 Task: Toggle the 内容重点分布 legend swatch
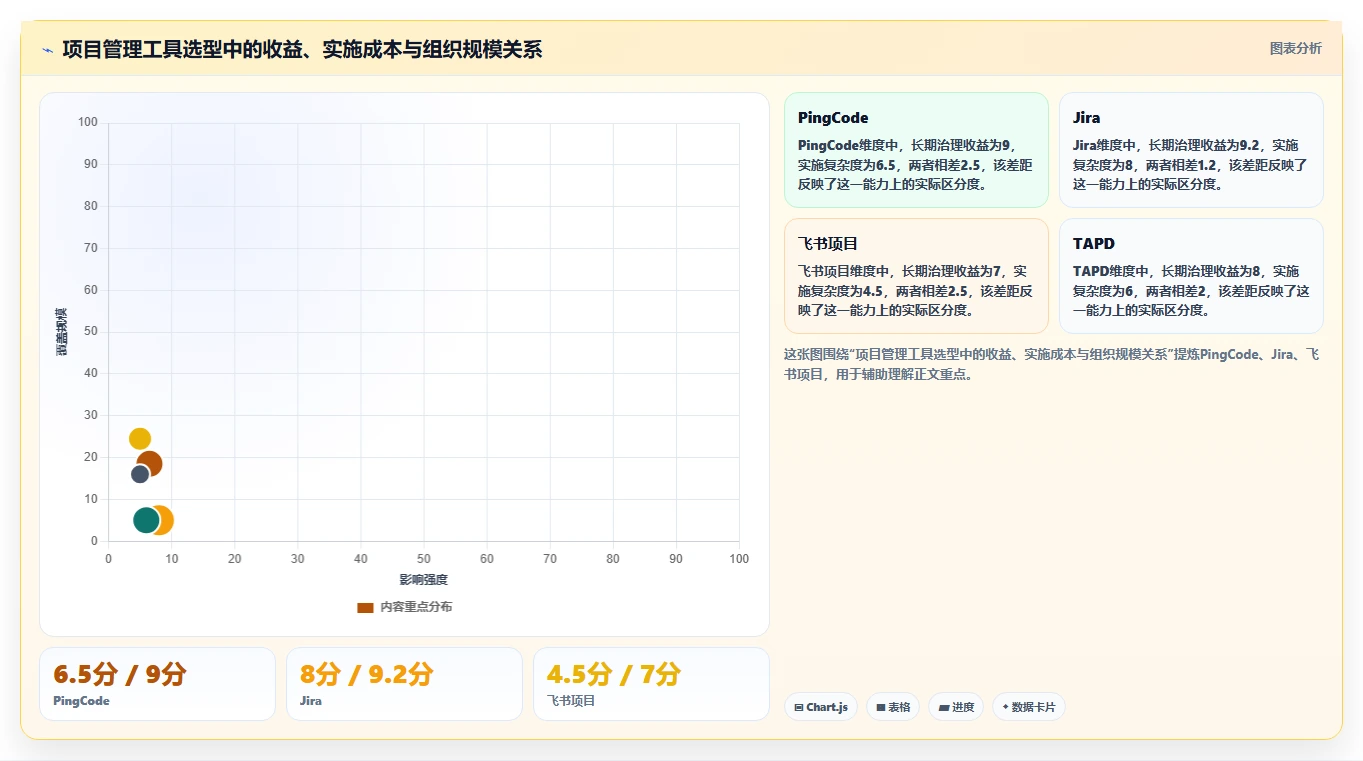[x=365, y=607]
